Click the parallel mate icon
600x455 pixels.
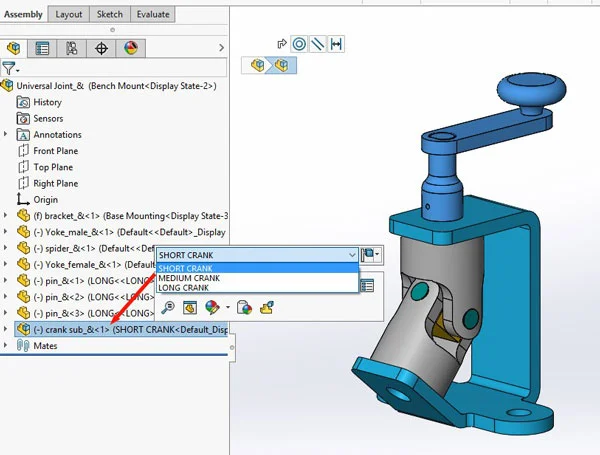pos(317,43)
